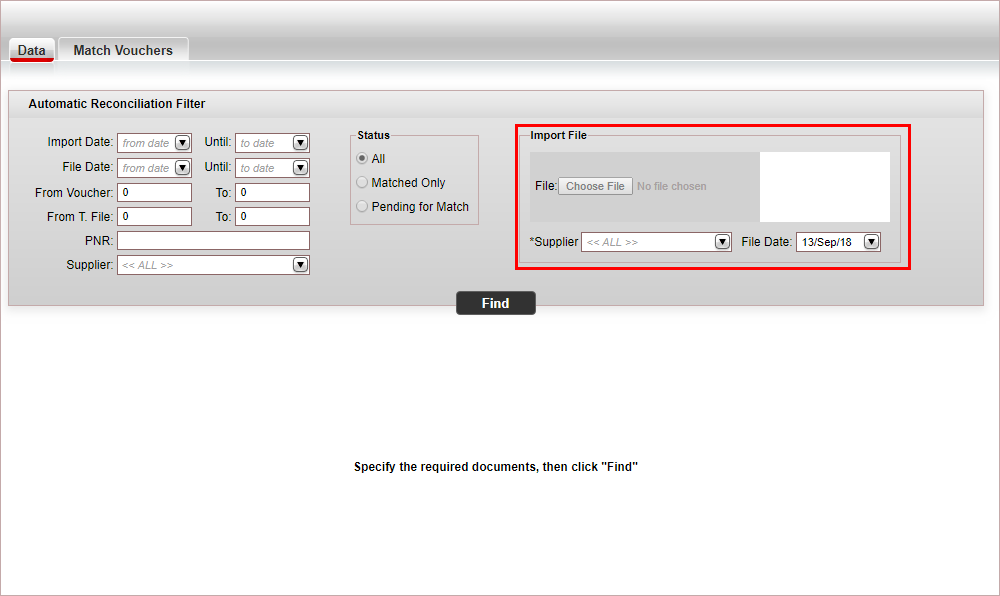This screenshot has width=1000, height=596.
Task: Click the Choose File button
Action: 595,186
